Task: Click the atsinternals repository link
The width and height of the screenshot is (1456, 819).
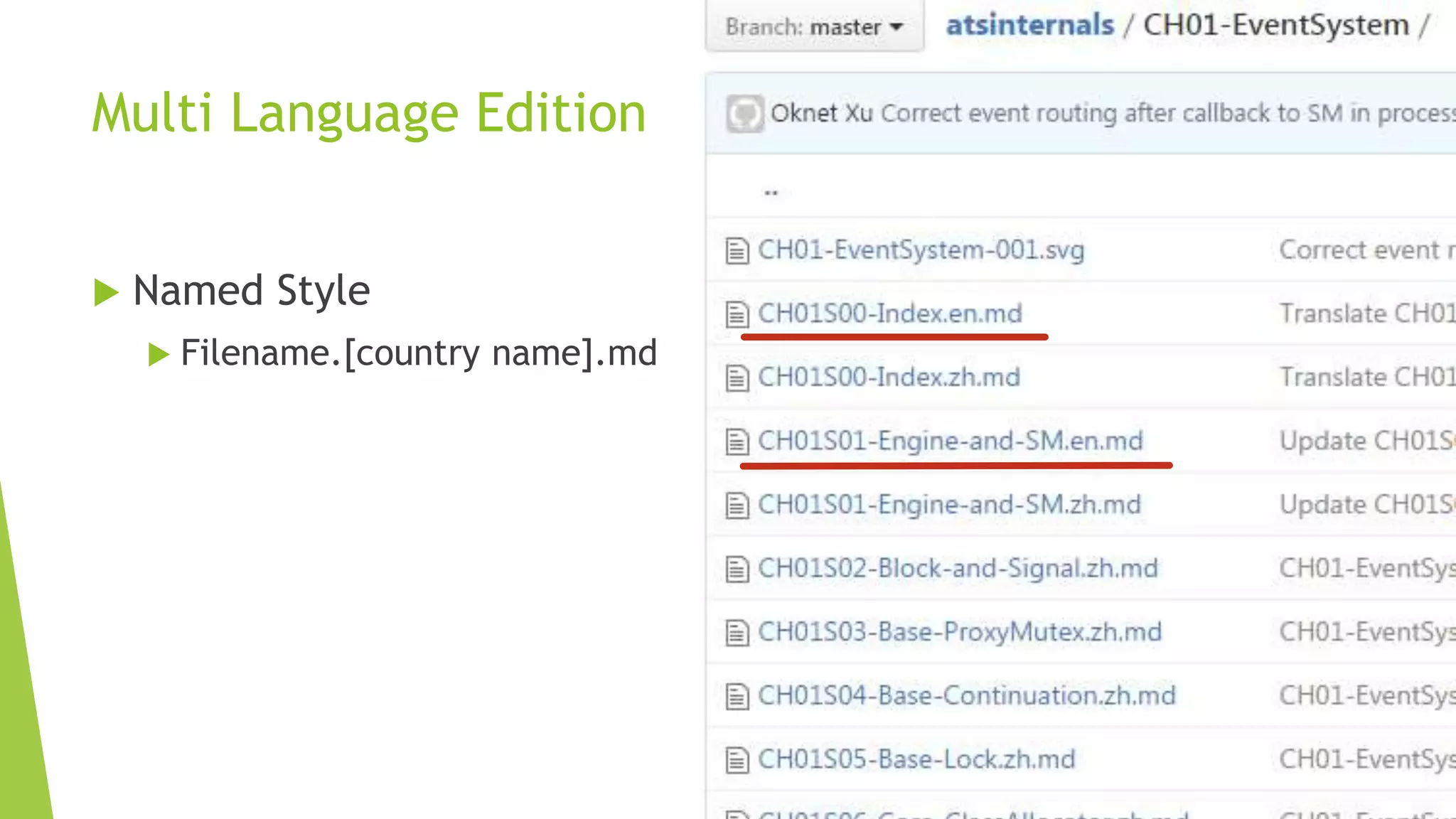Action: tap(1029, 26)
